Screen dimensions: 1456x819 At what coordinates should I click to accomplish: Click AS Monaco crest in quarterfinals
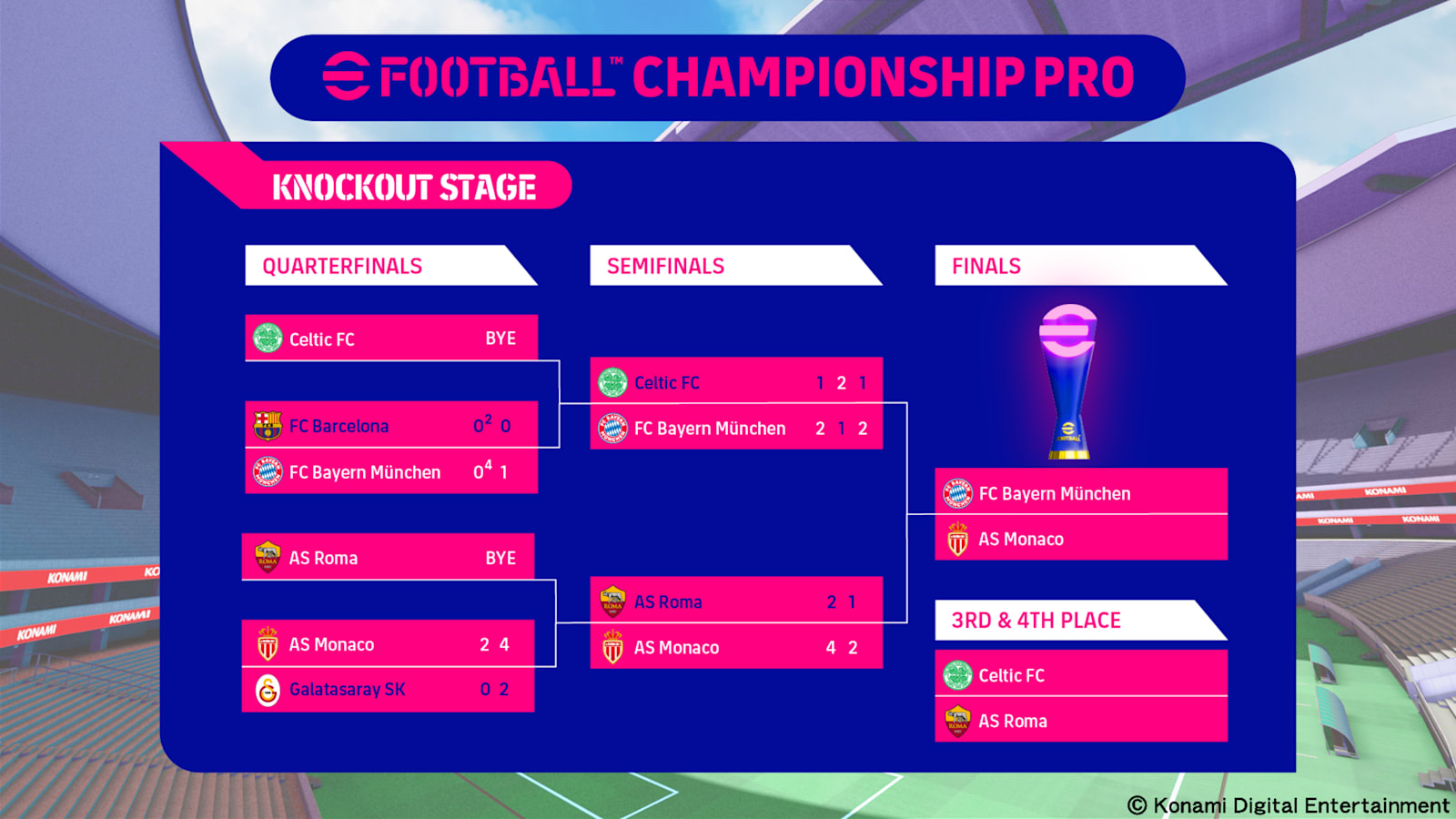[268, 643]
